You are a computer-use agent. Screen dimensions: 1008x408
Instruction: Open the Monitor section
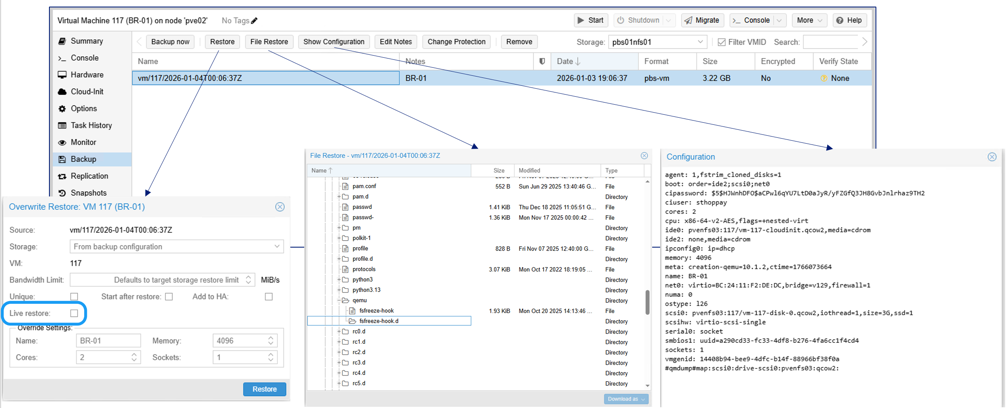(x=83, y=143)
